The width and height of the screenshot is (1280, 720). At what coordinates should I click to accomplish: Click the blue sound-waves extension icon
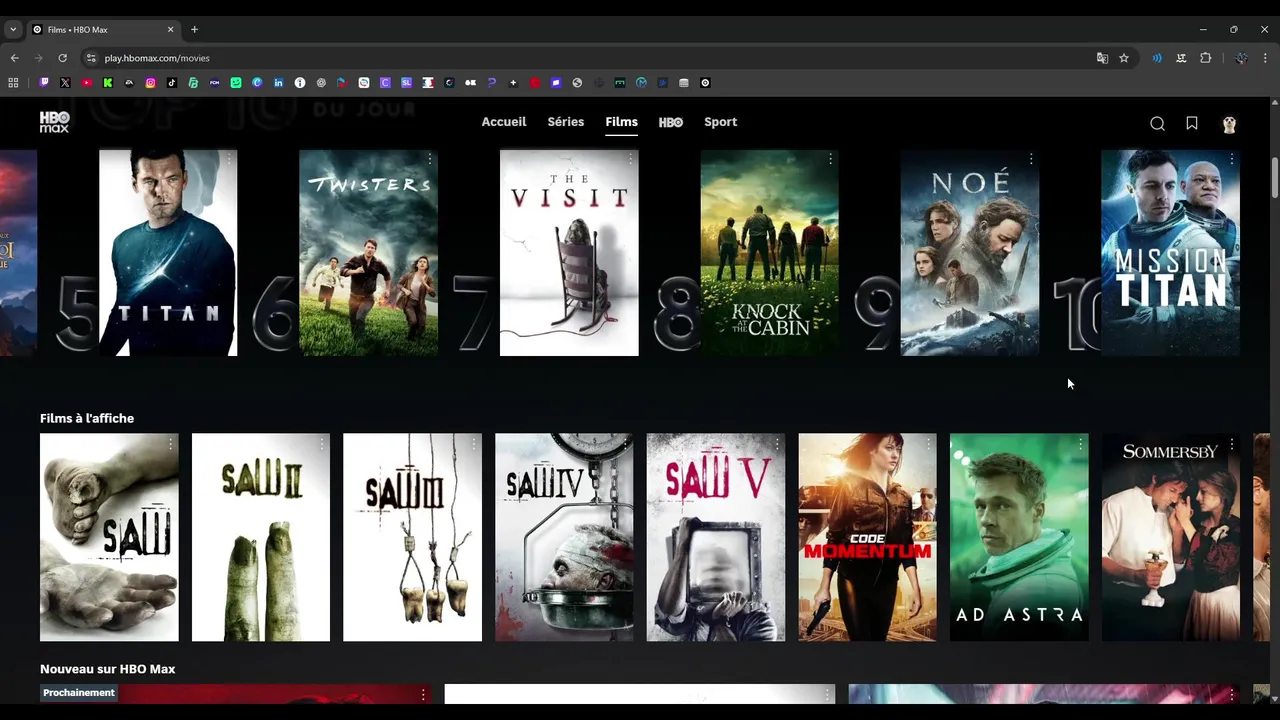tap(1157, 58)
